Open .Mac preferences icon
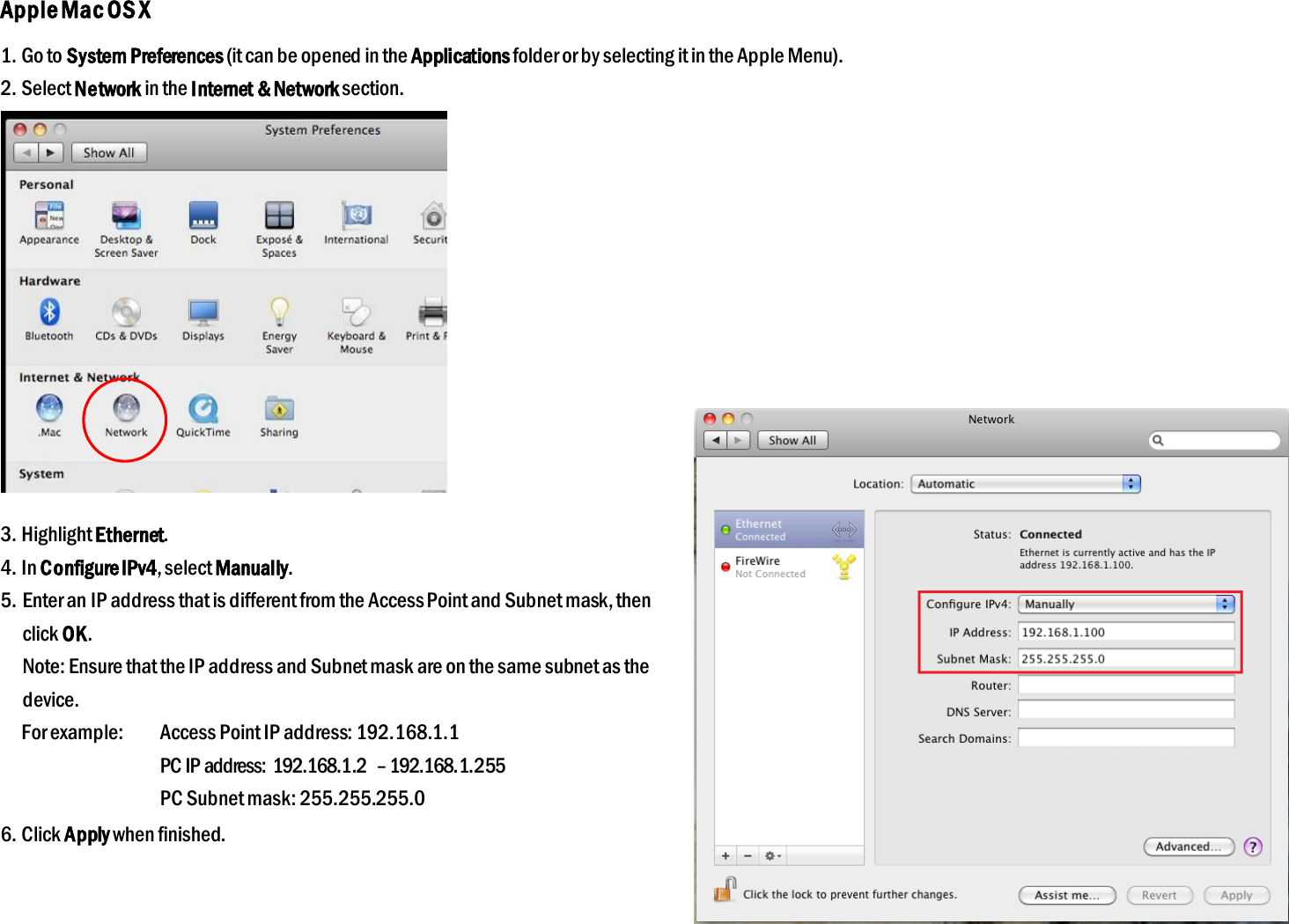Screen dimensions: 1289x924 pyautogui.click(x=49, y=408)
